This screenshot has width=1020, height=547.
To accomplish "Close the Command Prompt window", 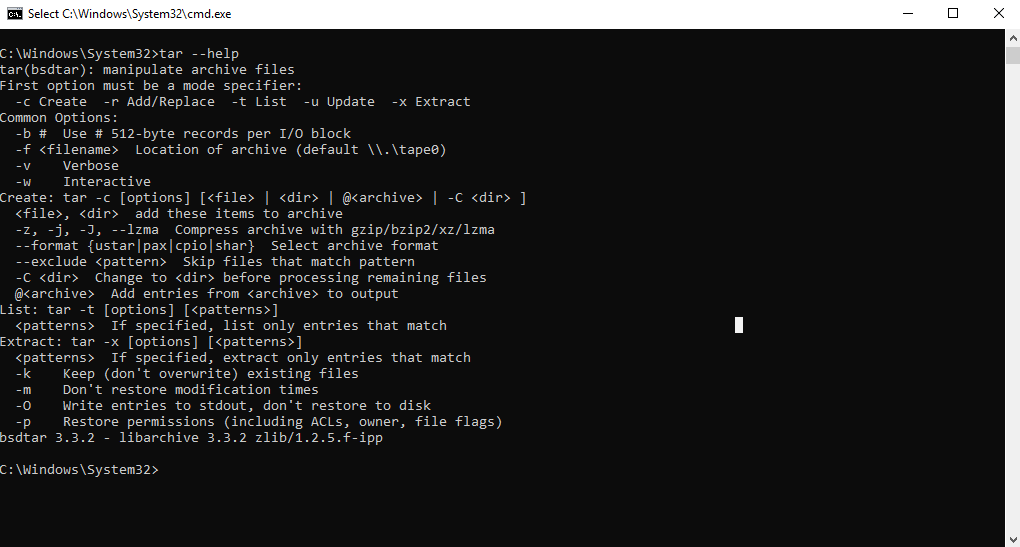I will coord(998,13).
